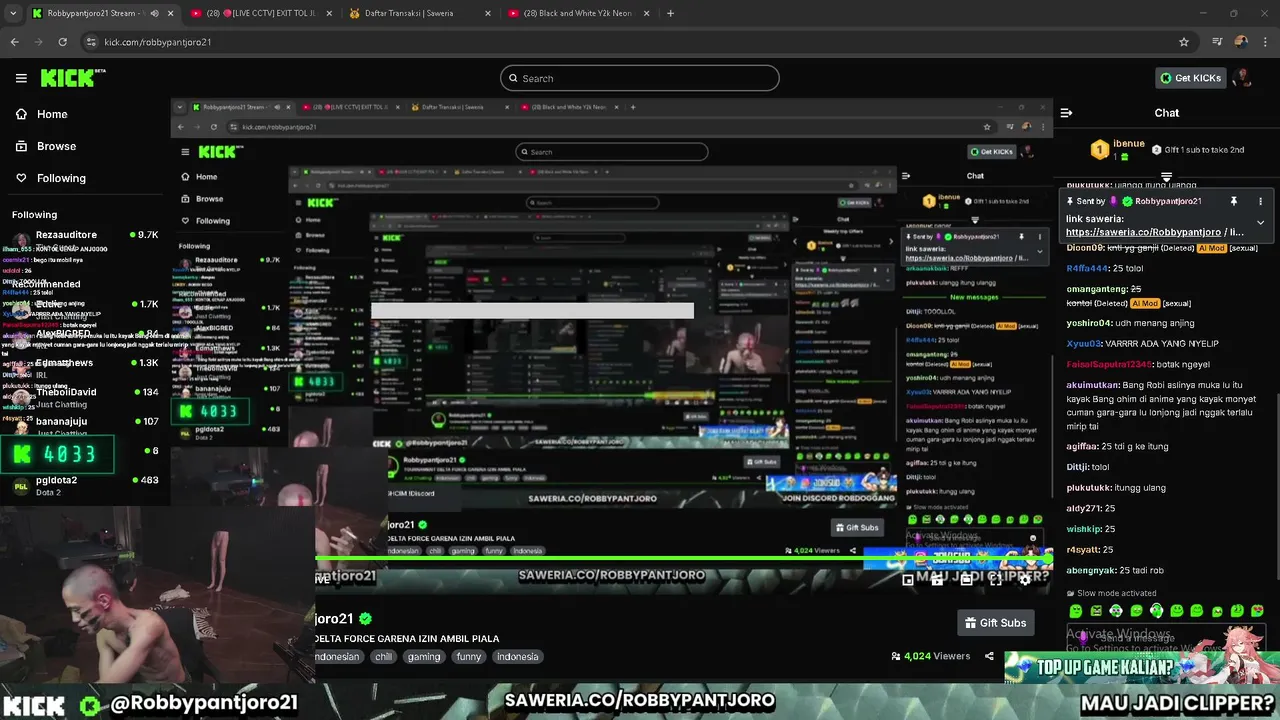Image resolution: width=1280 pixels, height=720 pixels.
Task: Unpin the pinned chat message
Action: tap(1234, 201)
